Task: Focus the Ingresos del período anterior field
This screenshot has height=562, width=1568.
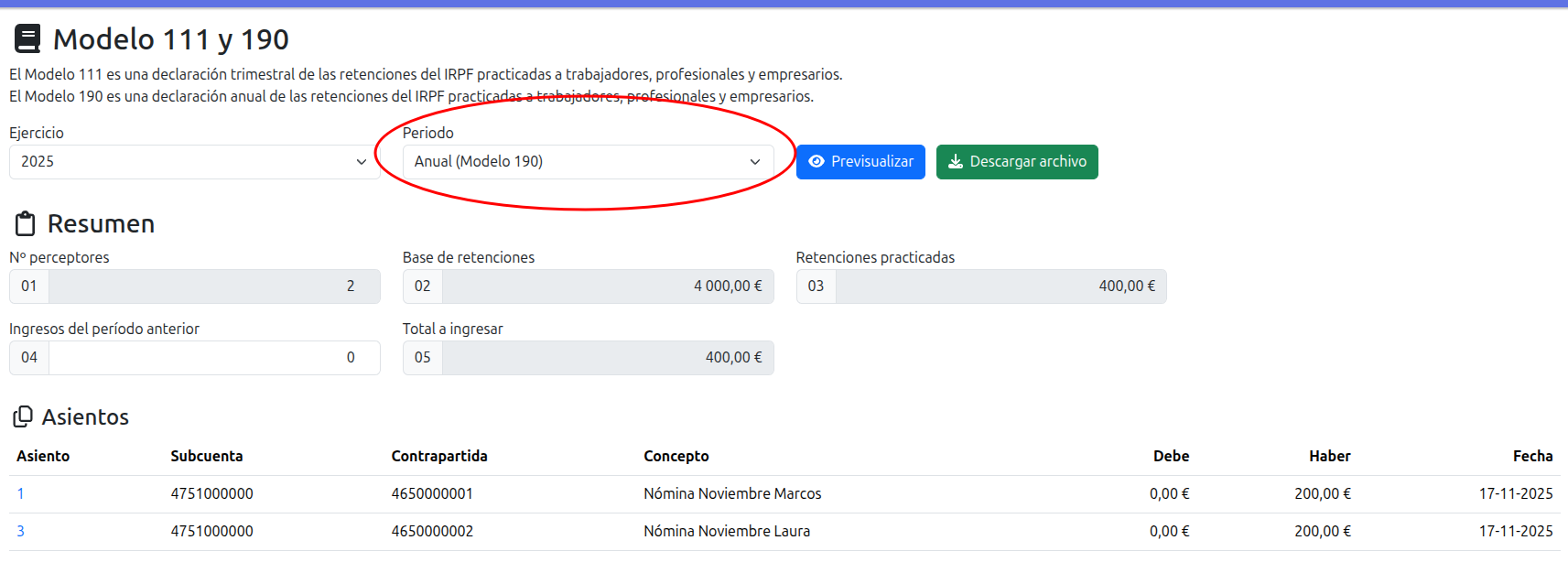Action: pyautogui.click(x=213, y=358)
